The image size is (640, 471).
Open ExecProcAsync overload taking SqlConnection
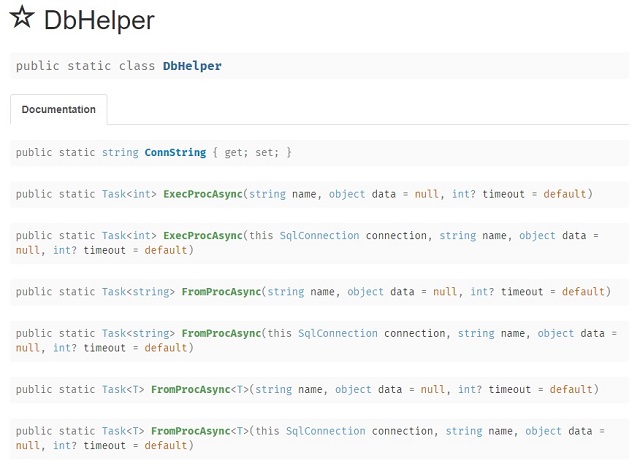click(203, 236)
